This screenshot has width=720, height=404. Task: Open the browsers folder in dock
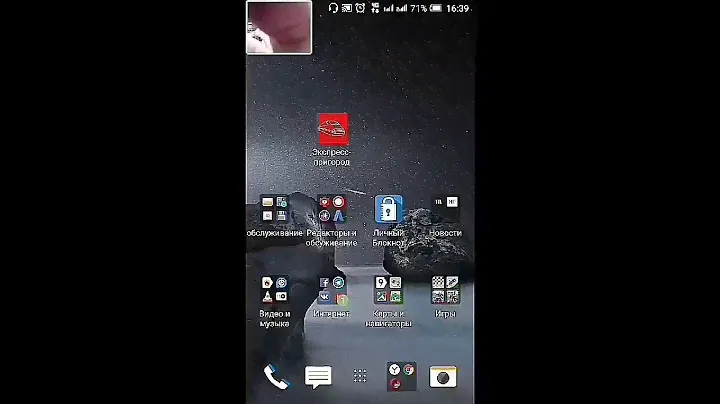point(401,377)
